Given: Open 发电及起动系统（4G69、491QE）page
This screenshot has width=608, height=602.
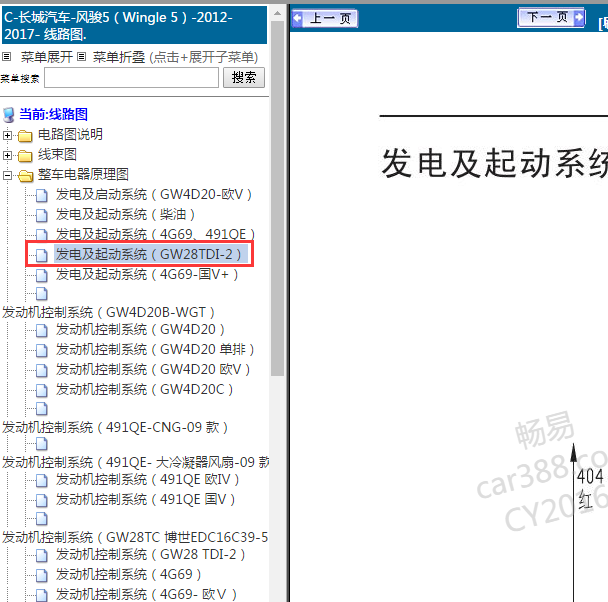Looking at the screenshot, I should (155, 234).
